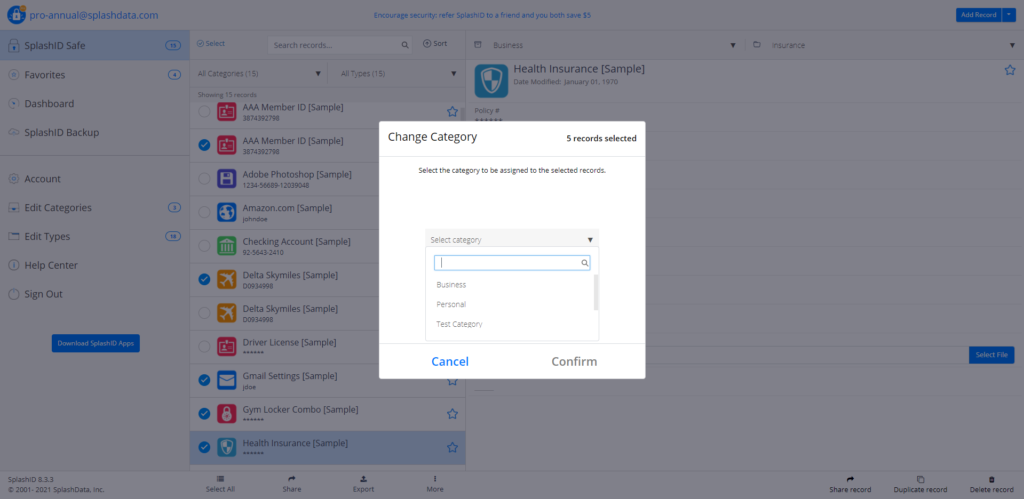Click the category list scrollbar

(x=596, y=292)
